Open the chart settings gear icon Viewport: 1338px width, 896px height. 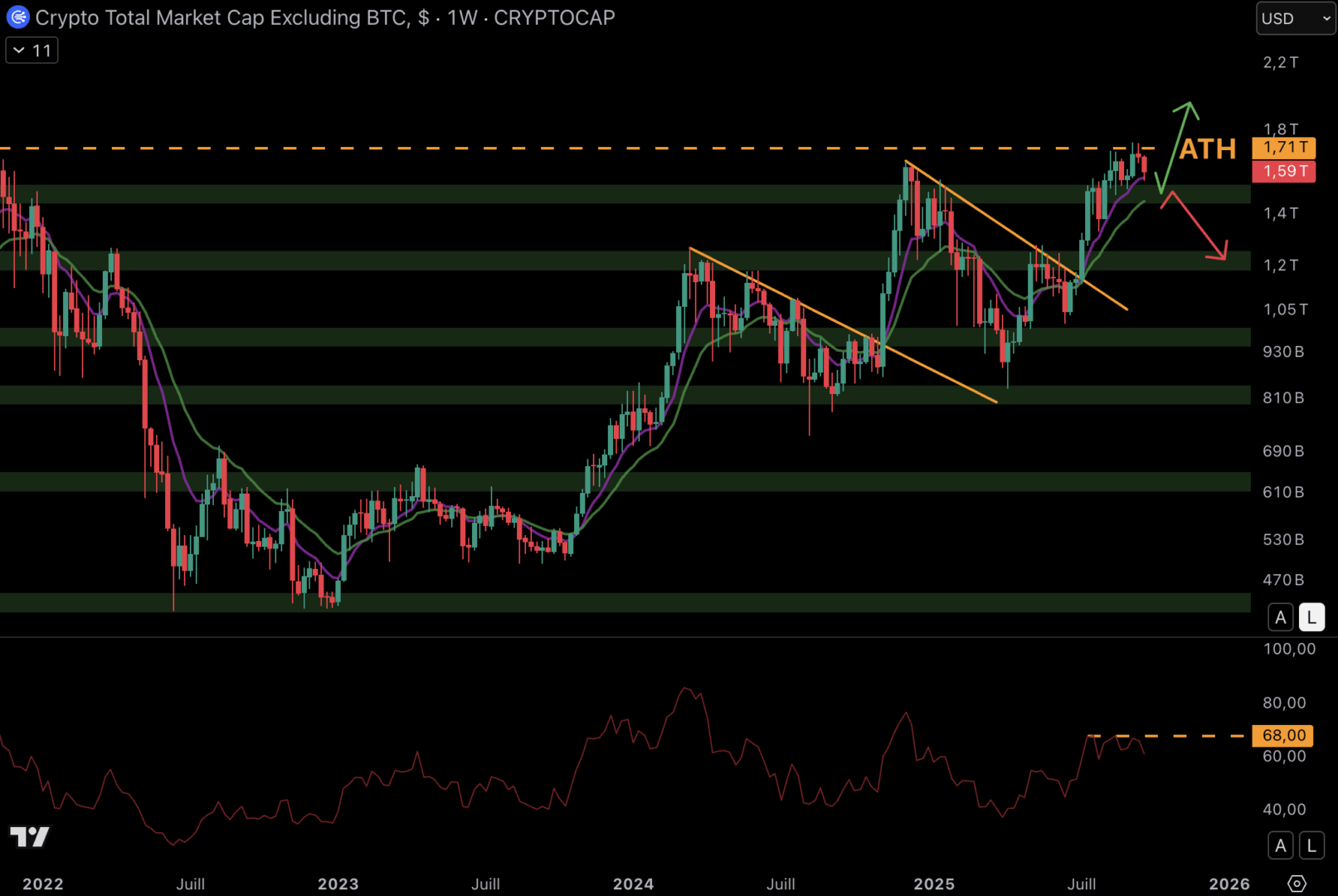(1297, 884)
